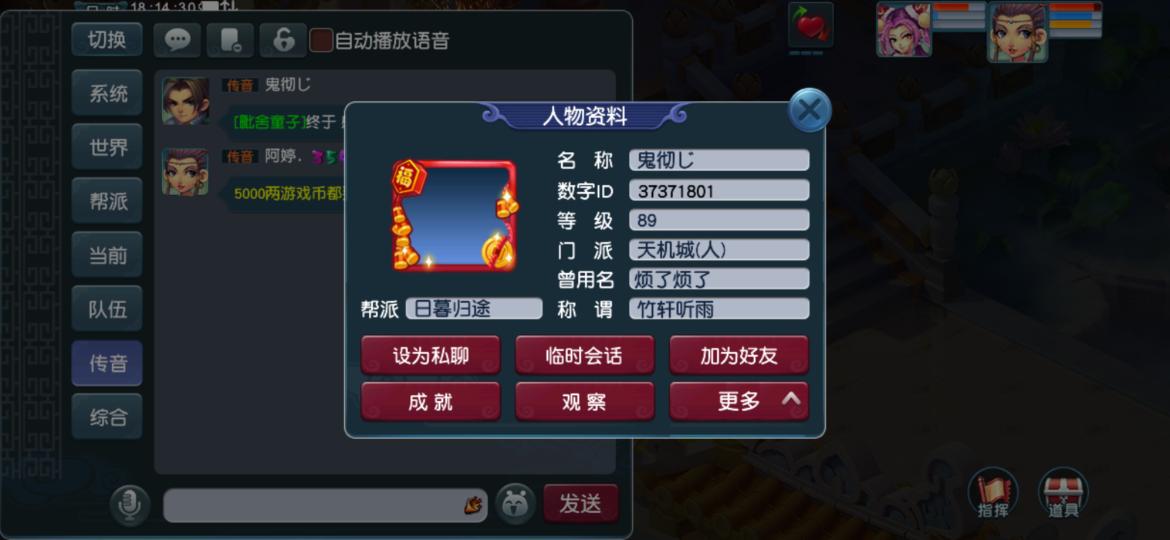Tap the microphone voice input icon

tap(130, 505)
